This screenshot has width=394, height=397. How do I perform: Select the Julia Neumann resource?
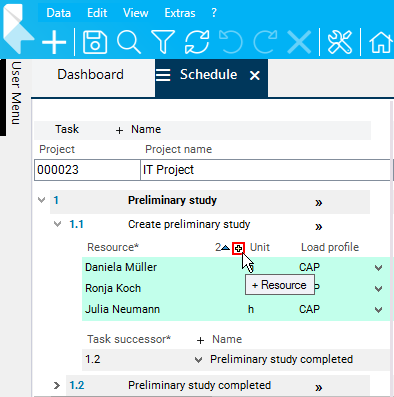[122, 309]
